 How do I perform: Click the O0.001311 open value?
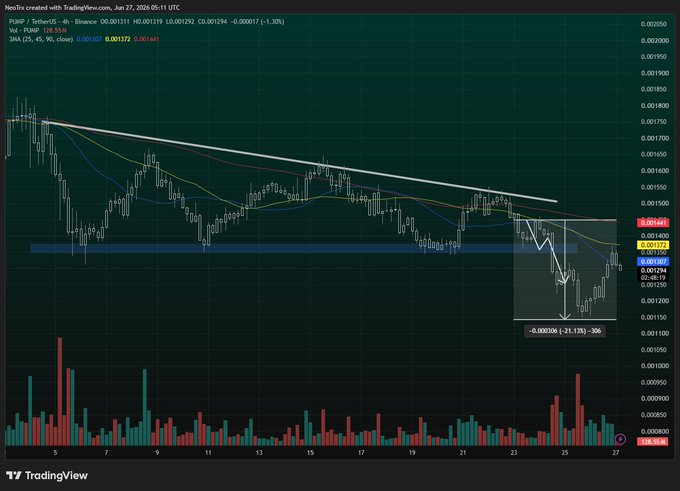(115, 21)
